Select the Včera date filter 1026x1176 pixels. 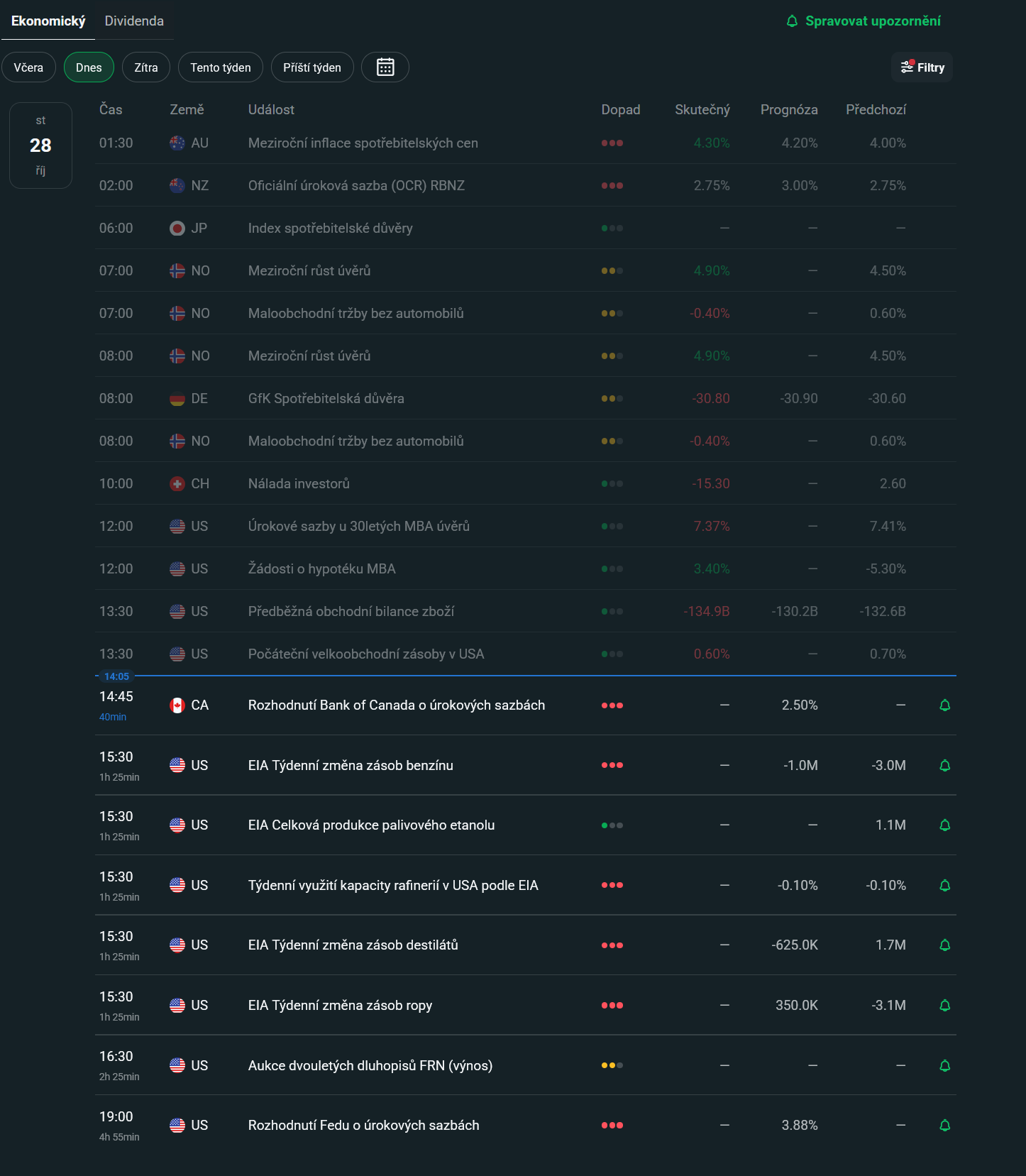coord(28,67)
